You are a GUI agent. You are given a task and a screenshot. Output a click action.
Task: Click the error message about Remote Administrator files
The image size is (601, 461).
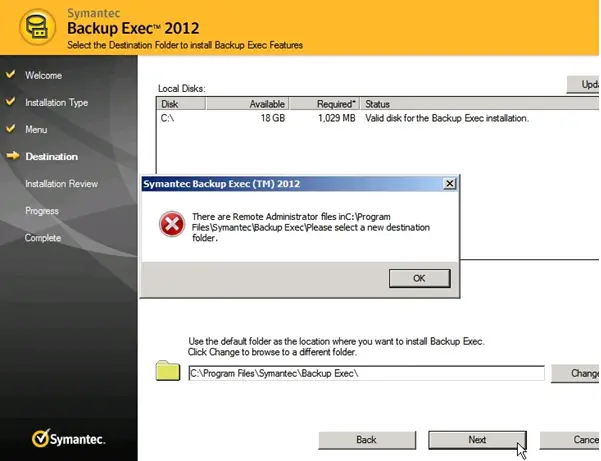coord(311,227)
